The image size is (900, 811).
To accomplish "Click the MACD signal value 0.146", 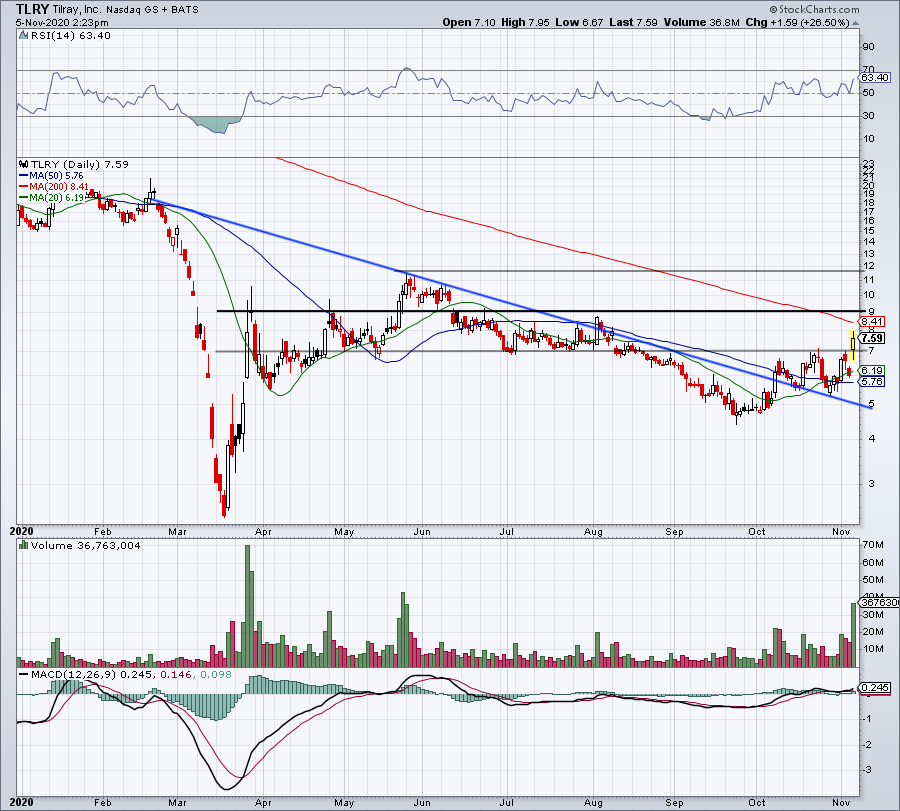I will (176, 674).
